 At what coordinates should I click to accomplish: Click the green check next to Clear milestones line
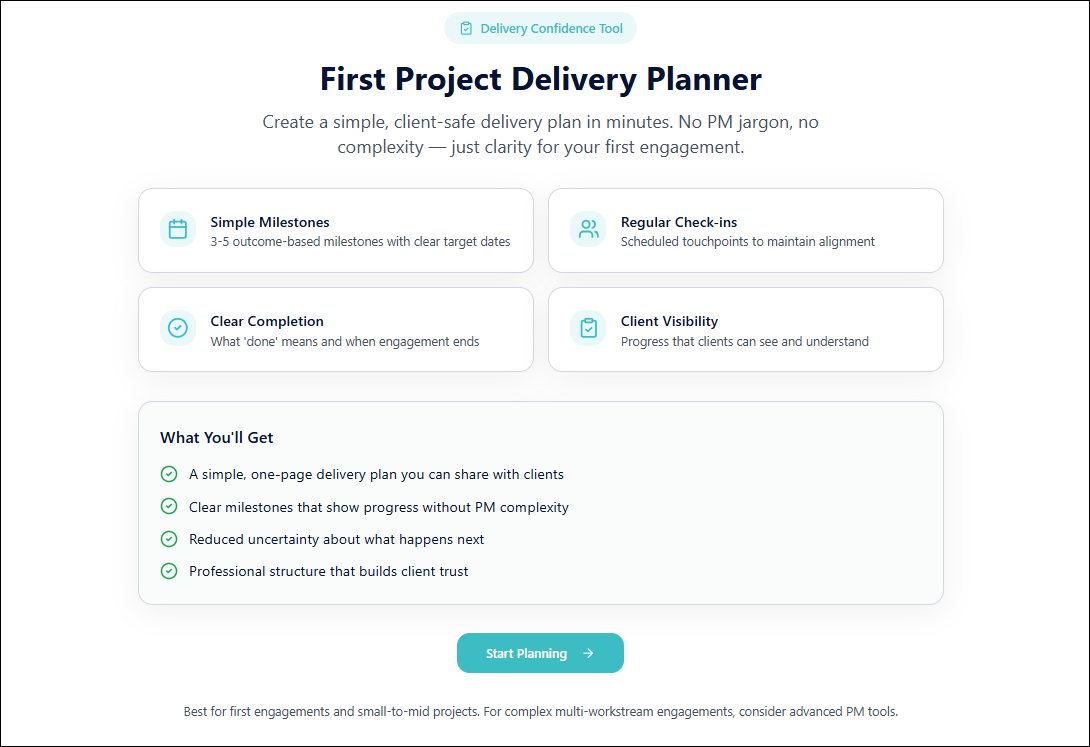[169, 507]
